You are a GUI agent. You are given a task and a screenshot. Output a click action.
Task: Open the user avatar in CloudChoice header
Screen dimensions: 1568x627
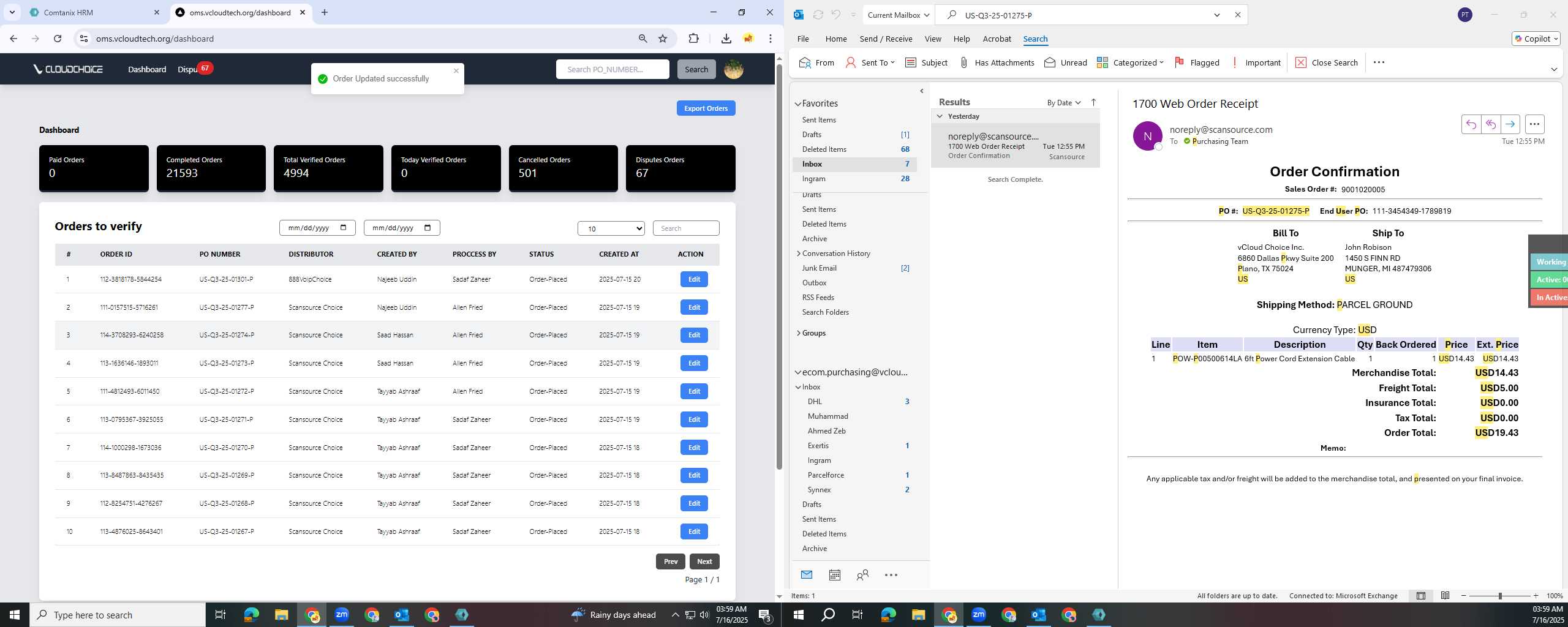pos(733,69)
